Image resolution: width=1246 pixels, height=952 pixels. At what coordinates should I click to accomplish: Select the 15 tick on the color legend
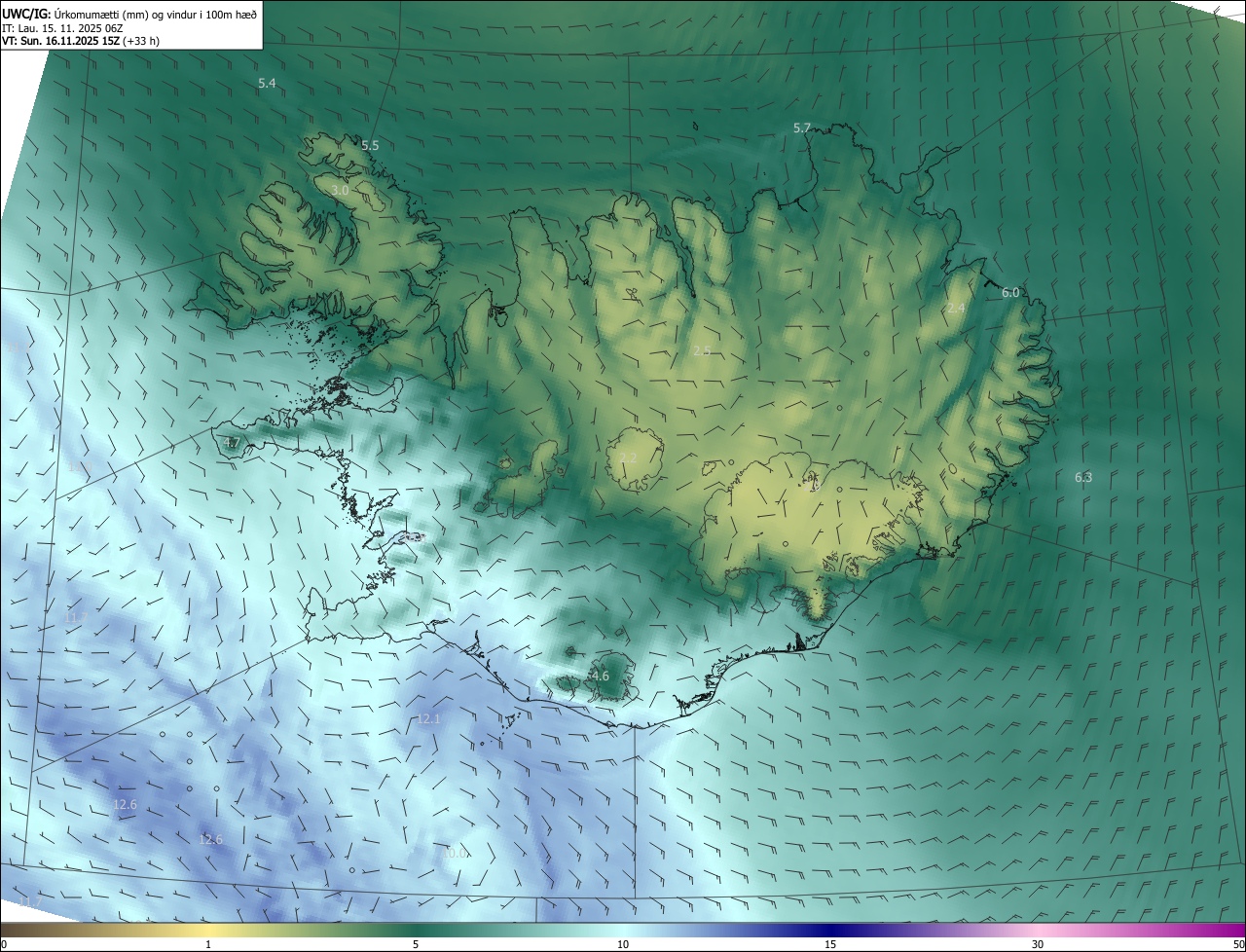830,944
